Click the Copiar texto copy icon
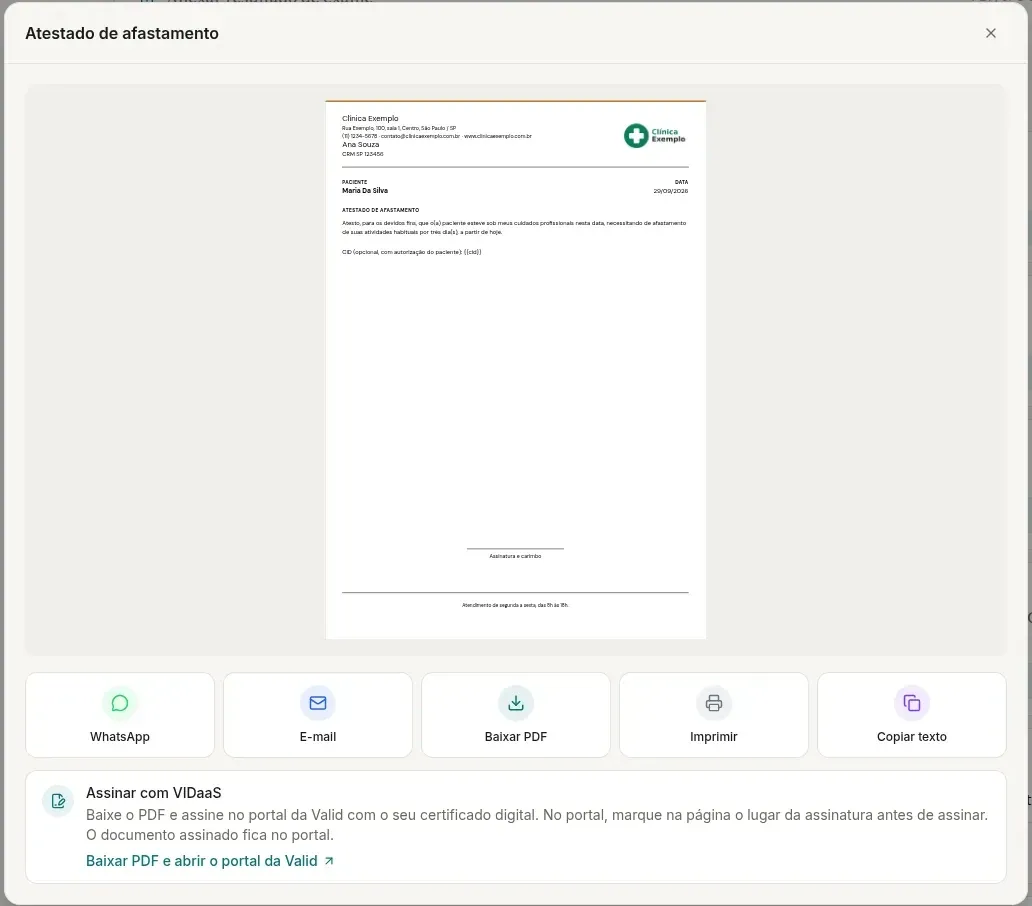The image size is (1032, 906). point(912,703)
